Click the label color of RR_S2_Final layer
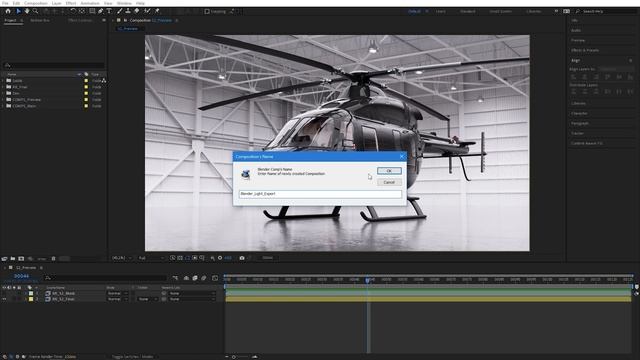Viewport: 640px width, 360px height. pos(31,299)
